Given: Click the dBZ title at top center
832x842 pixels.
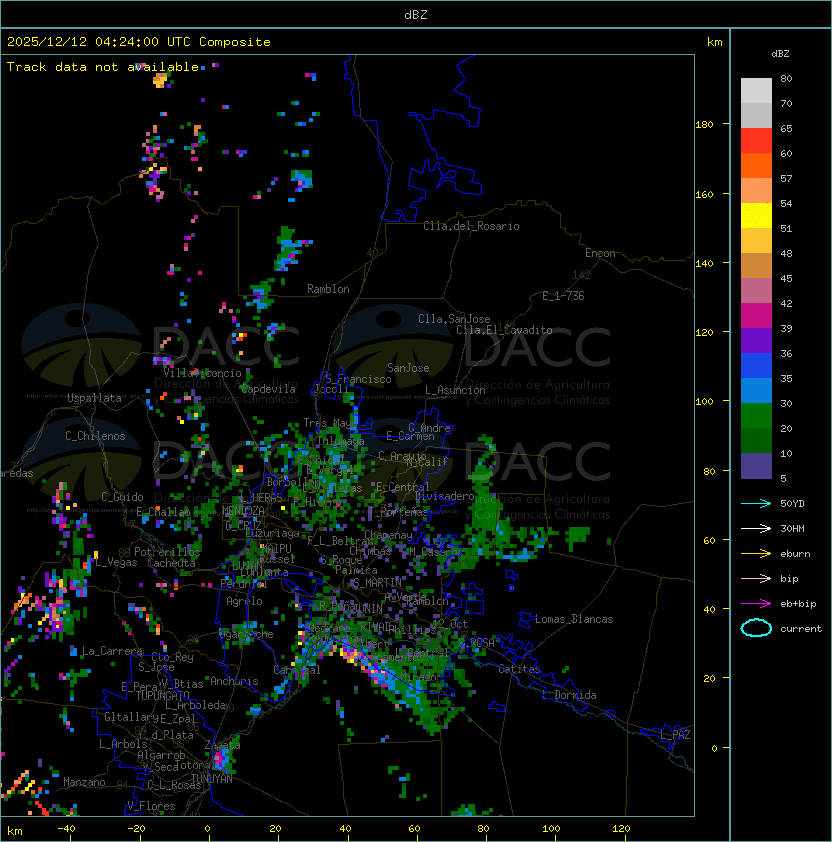Looking at the screenshot, I should tap(416, 14).
